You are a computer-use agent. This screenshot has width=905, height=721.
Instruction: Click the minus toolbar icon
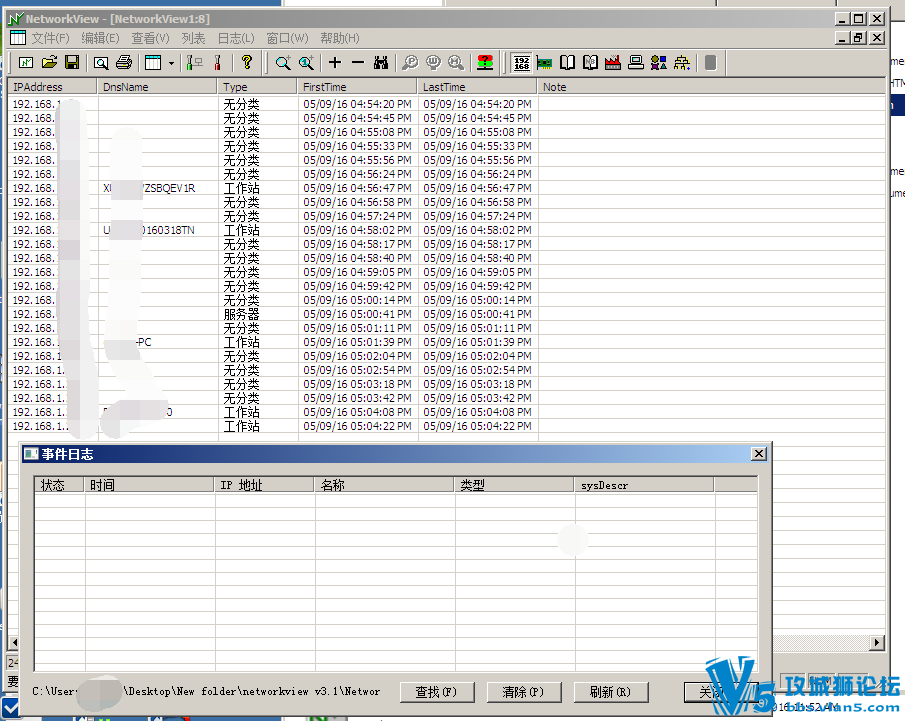click(358, 62)
